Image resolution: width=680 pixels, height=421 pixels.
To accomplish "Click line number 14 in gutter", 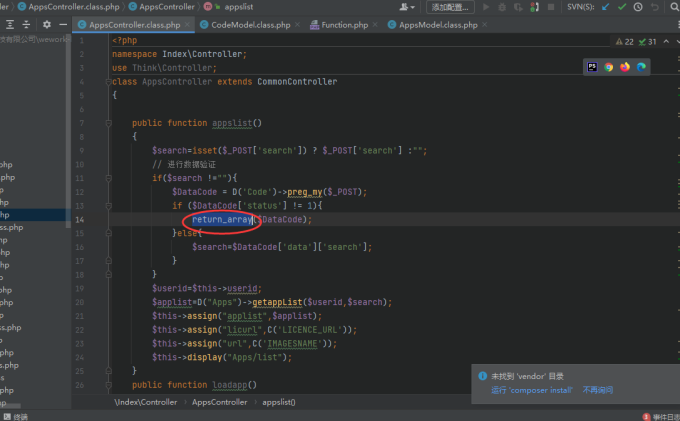I will pos(80,219).
